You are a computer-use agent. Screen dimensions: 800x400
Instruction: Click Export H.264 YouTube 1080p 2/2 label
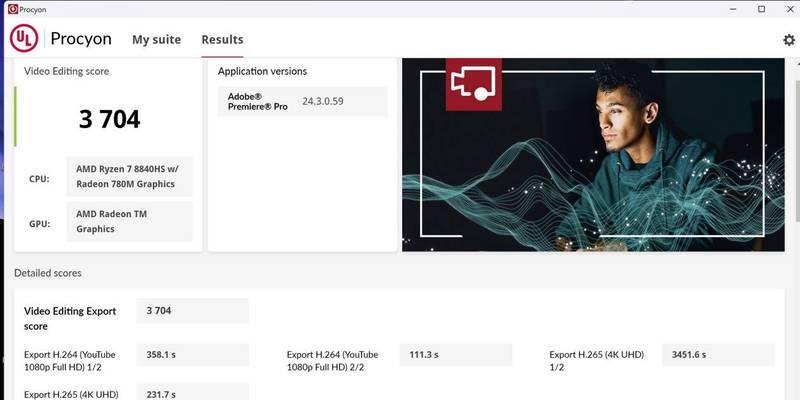point(333,361)
